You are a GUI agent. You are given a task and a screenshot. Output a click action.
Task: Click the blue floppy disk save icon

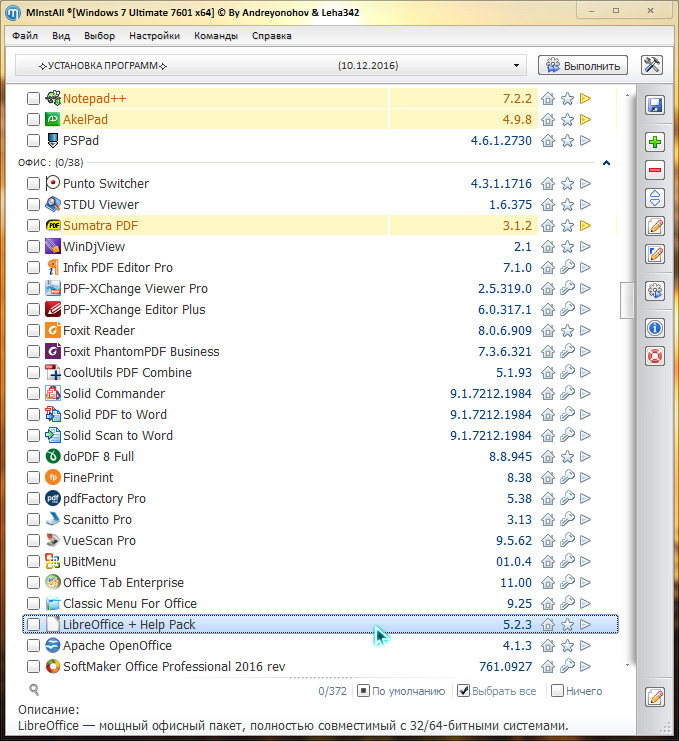coord(655,105)
